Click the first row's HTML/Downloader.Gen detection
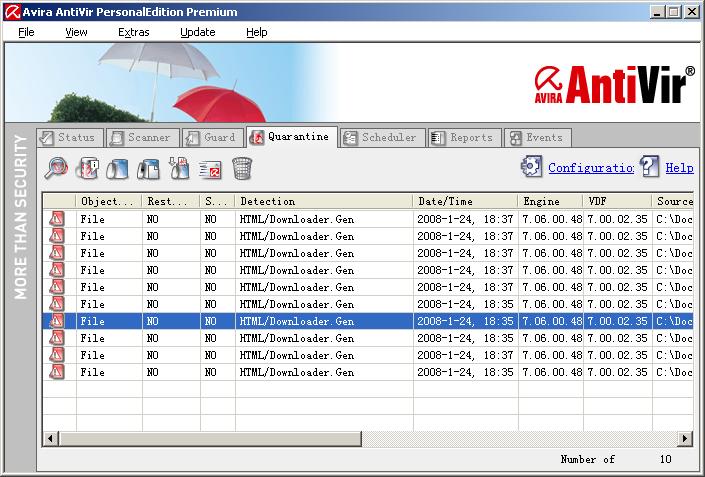The width and height of the screenshot is (705, 477). tap(297, 219)
